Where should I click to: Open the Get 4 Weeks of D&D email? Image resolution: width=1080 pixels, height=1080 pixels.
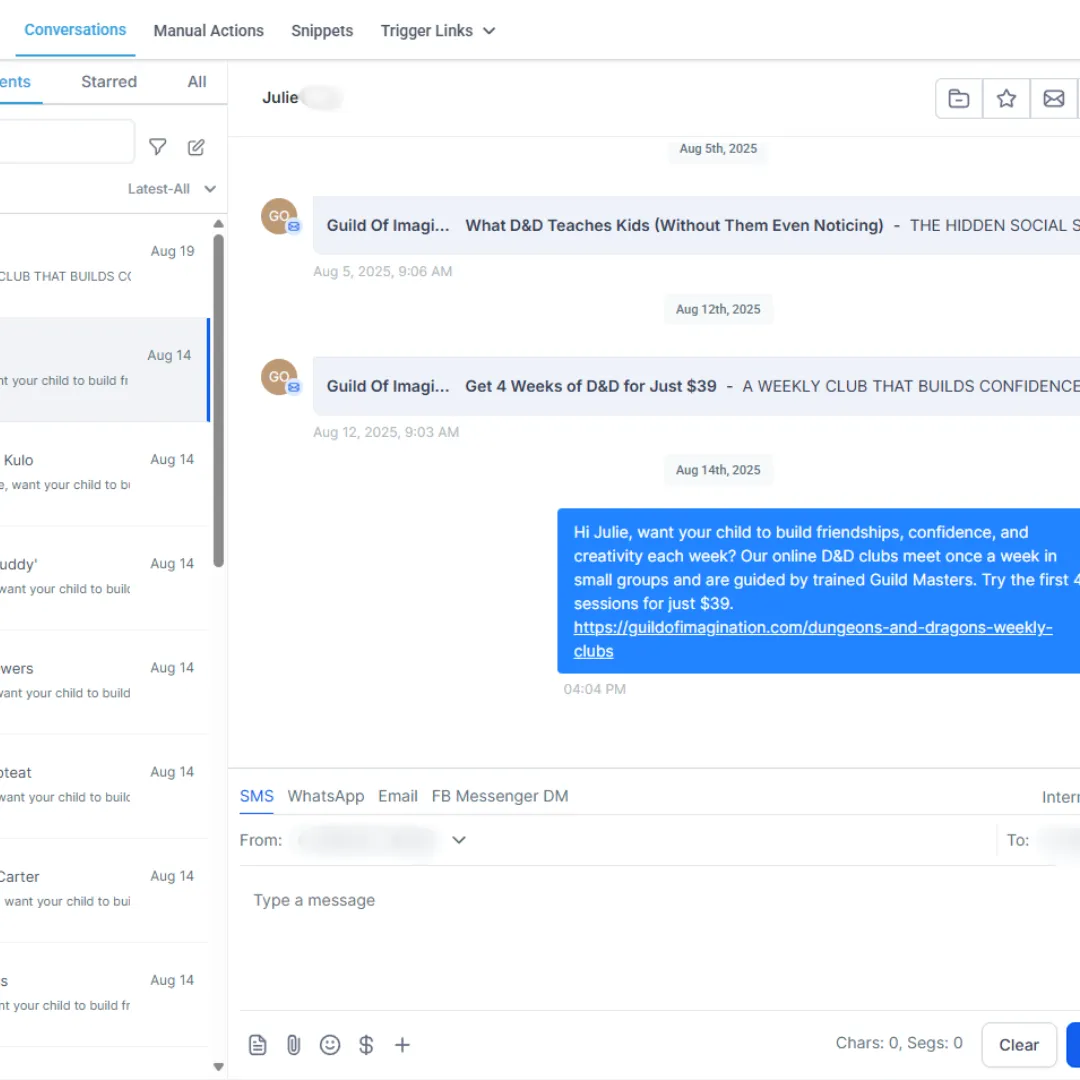[x=696, y=386]
